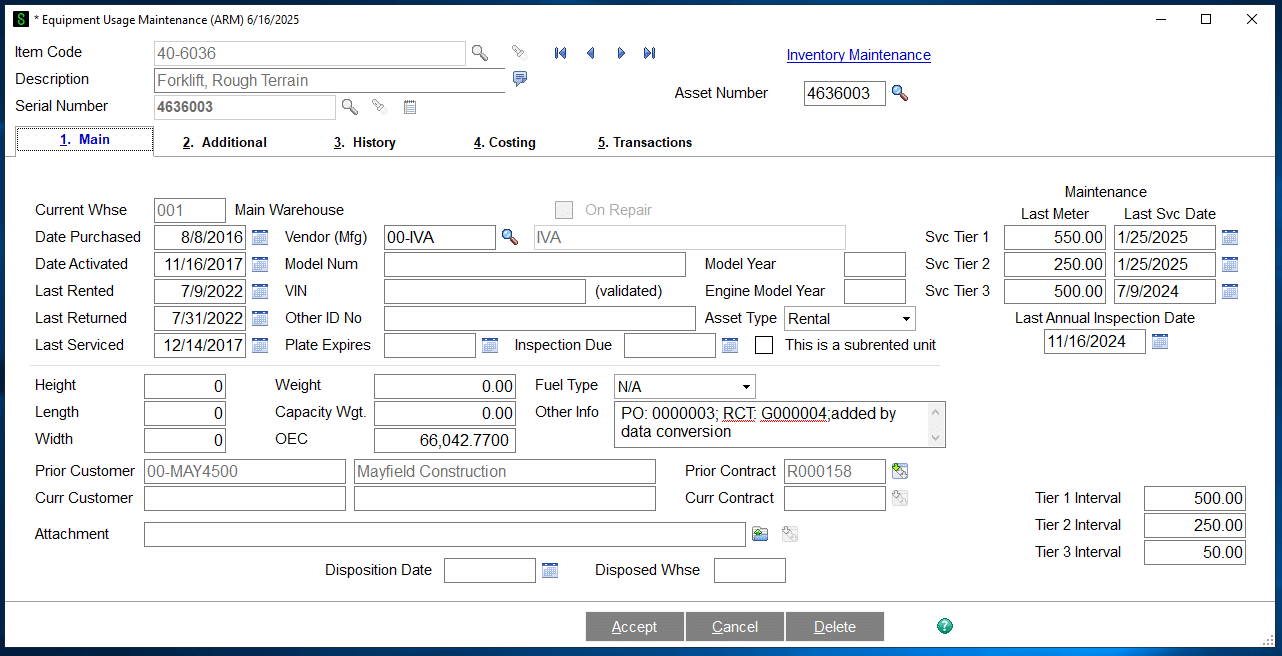Toggle the On Repair checkbox

[564, 210]
